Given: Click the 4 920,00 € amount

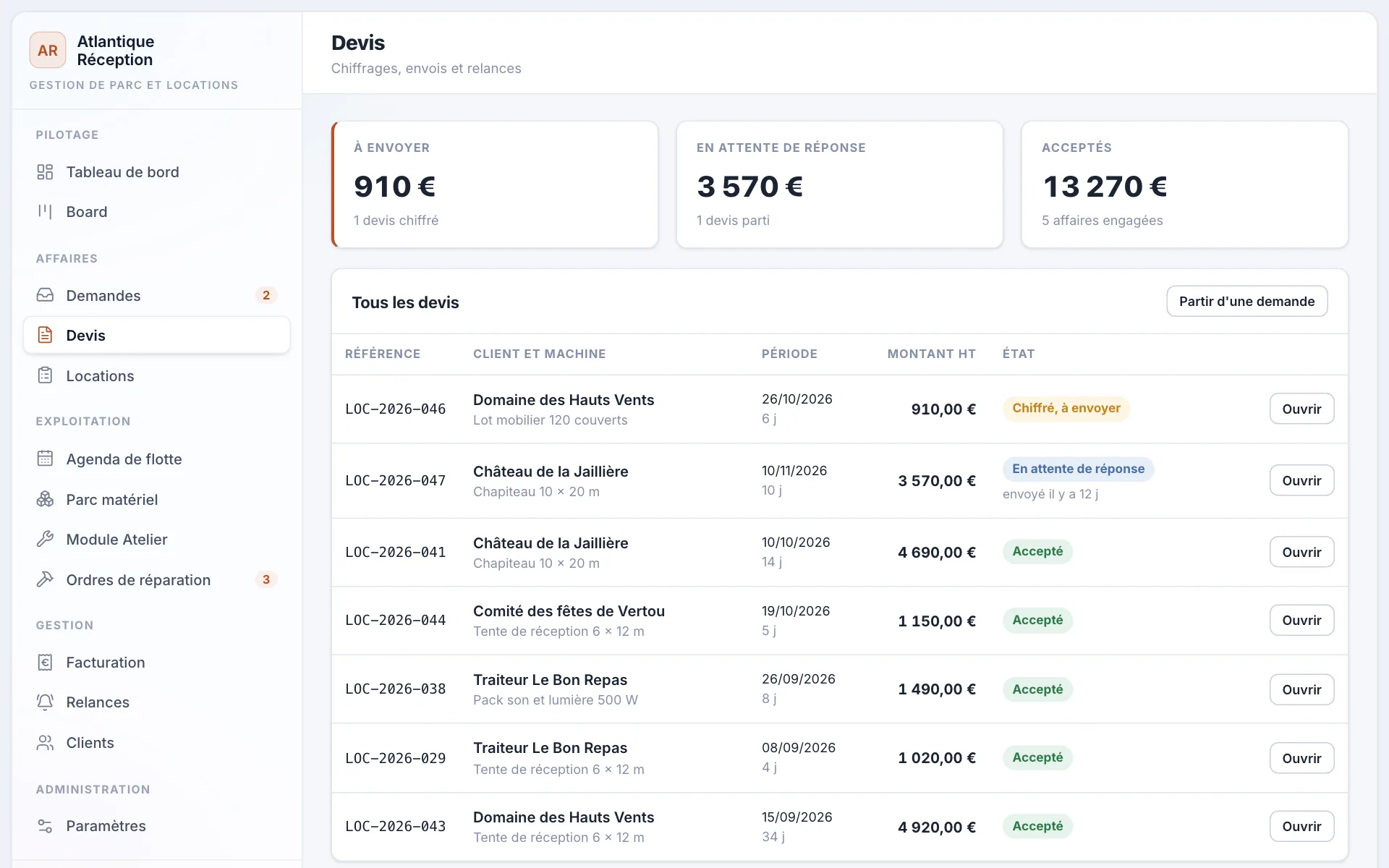Looking at the screenshot, I should pos(937,827).
